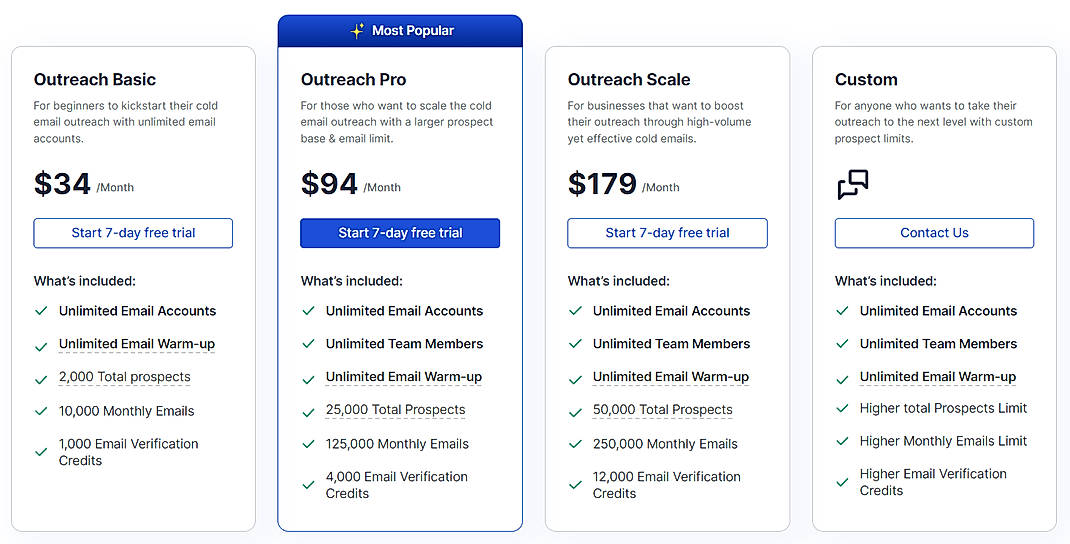Click the $94 /Month price
The height and width of the screenshot is (544, 1070).
tap(350, 184)
